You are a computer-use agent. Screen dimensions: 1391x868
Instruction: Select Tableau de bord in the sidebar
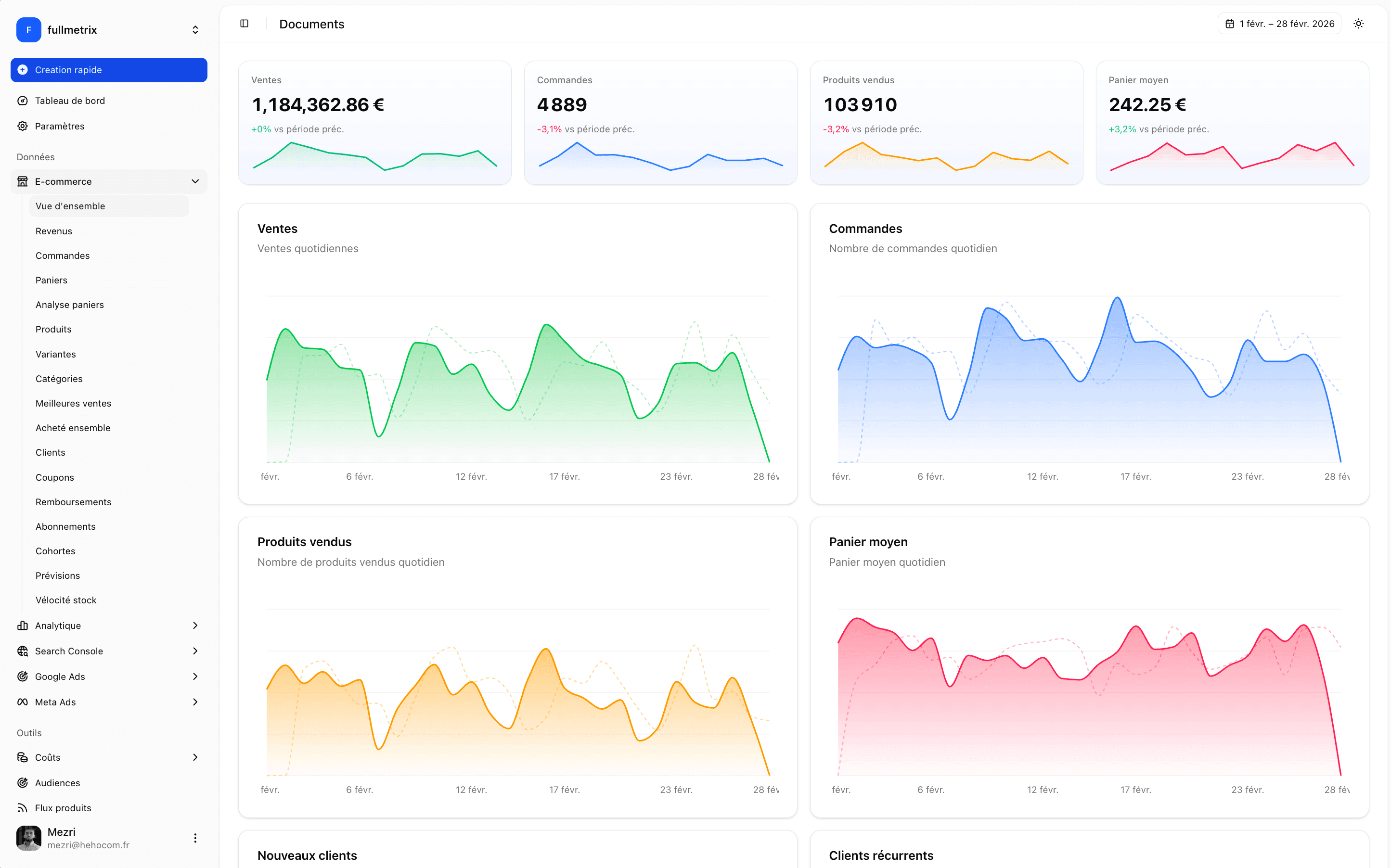69,101
